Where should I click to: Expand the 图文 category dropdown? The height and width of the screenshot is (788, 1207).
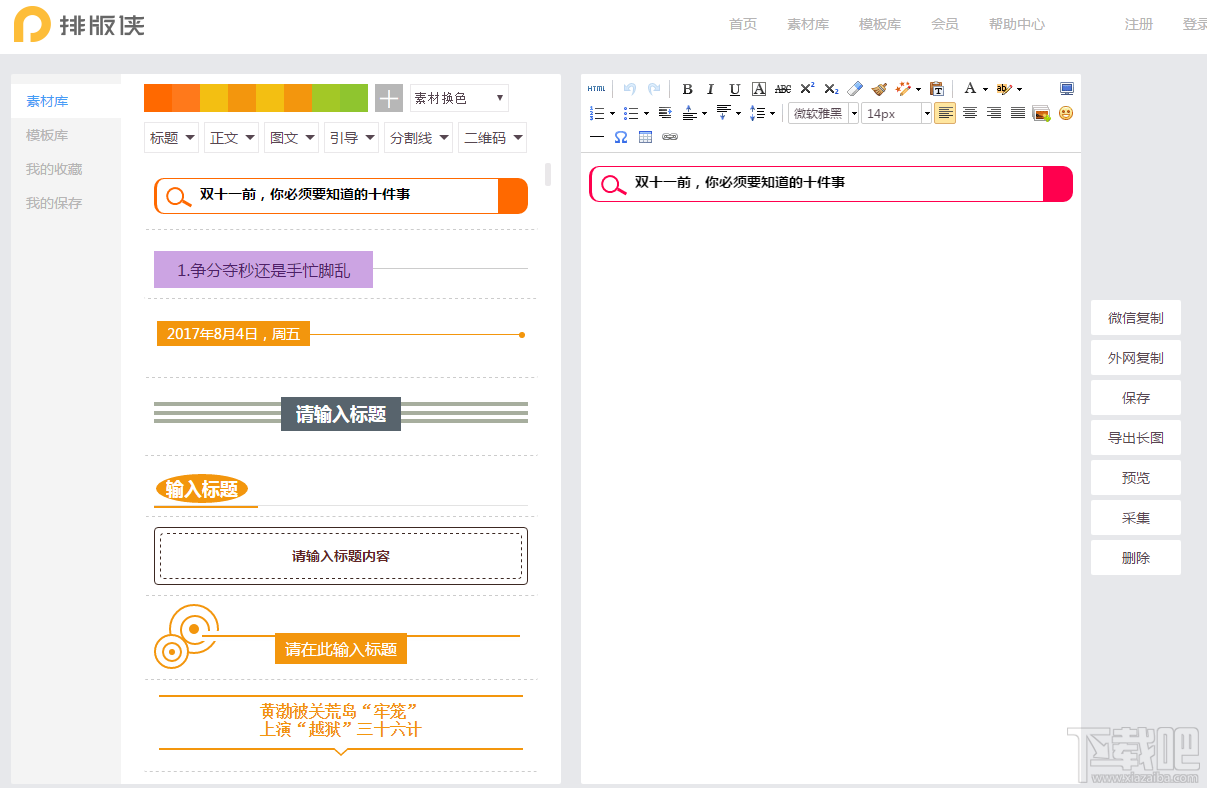[x=292, y=138]
